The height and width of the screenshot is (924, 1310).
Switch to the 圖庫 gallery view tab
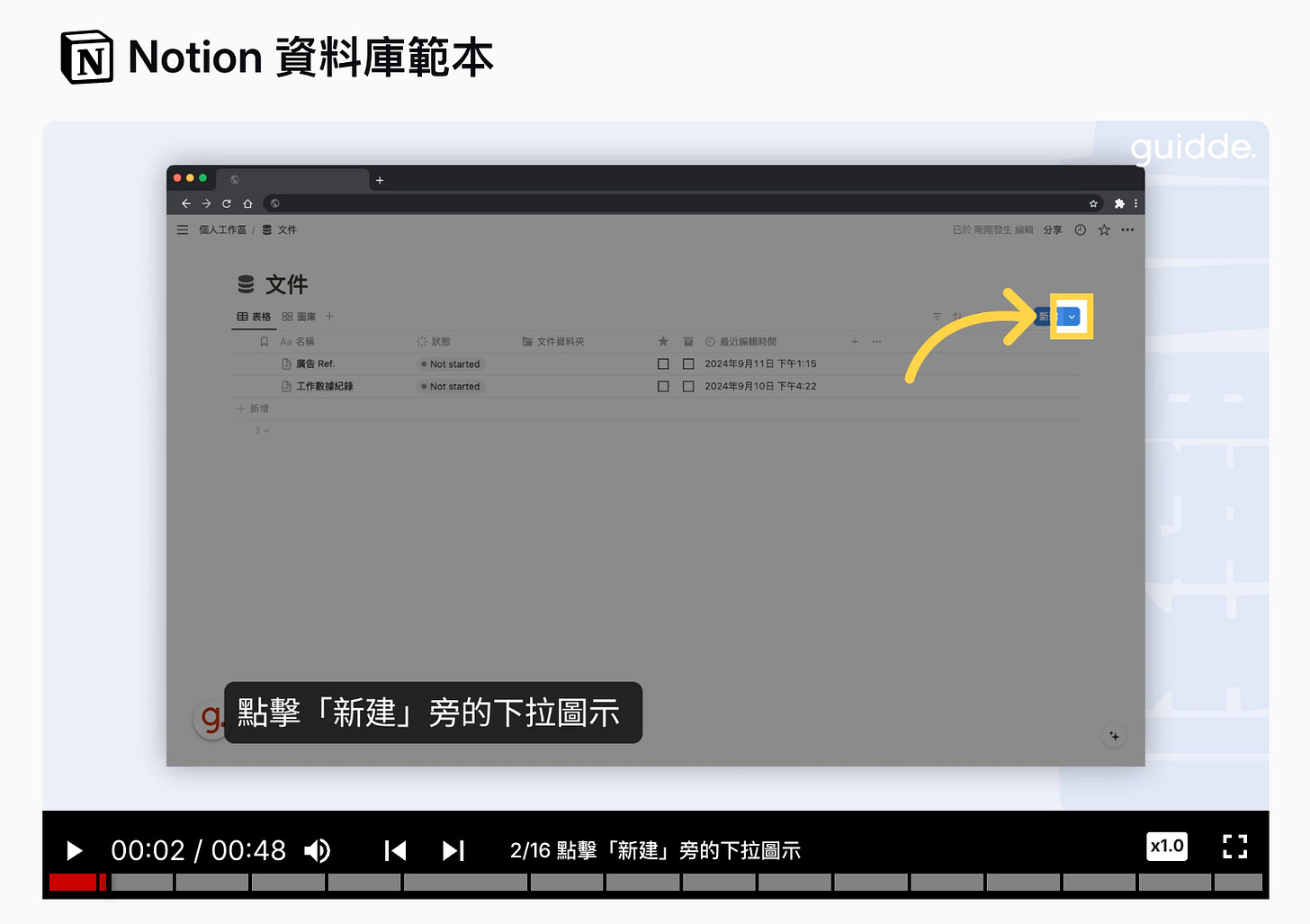[299, 317]
